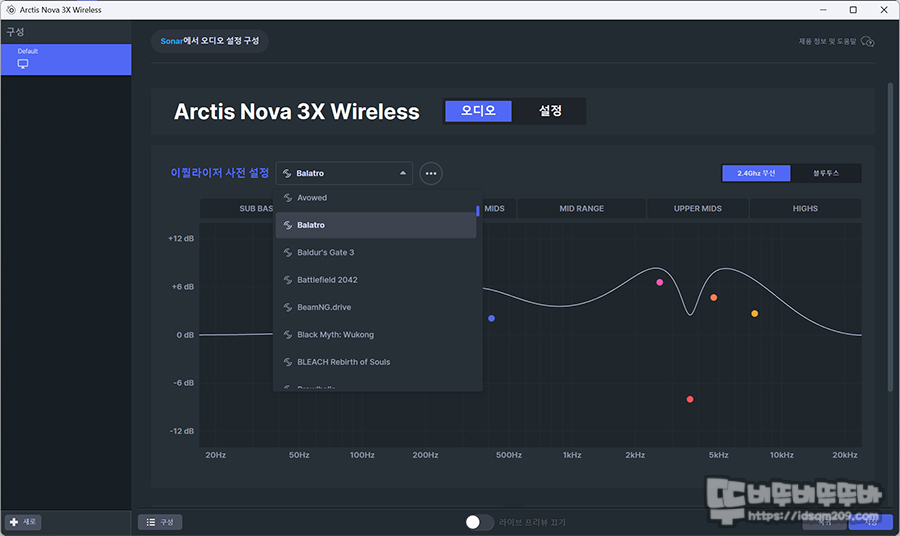Switch to the 오디오 tab
This screenshot has height=536, width=900.
pyautogui.click(x=478, y=111)
